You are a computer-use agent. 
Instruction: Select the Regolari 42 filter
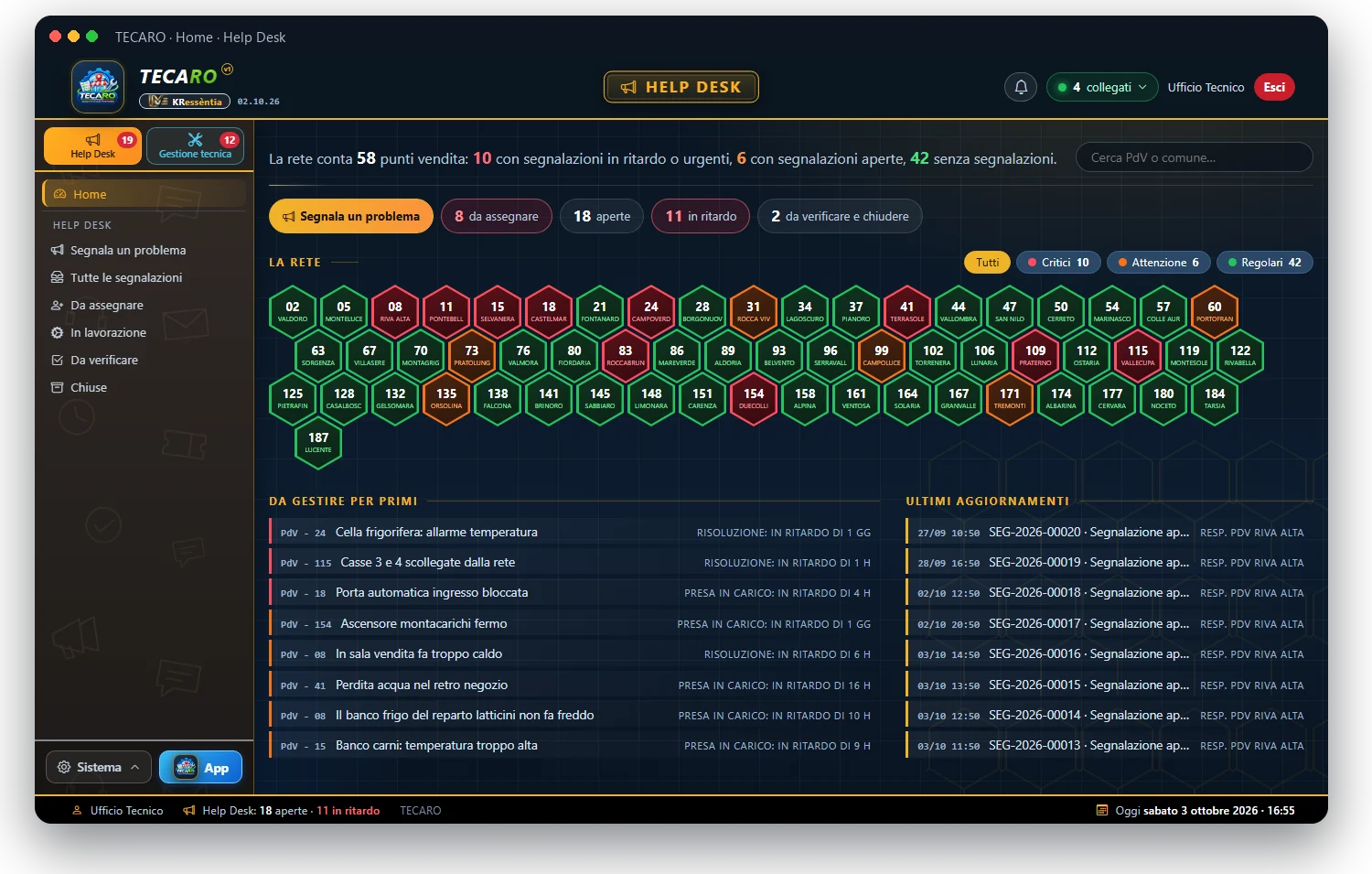(x=1265, y=263)
